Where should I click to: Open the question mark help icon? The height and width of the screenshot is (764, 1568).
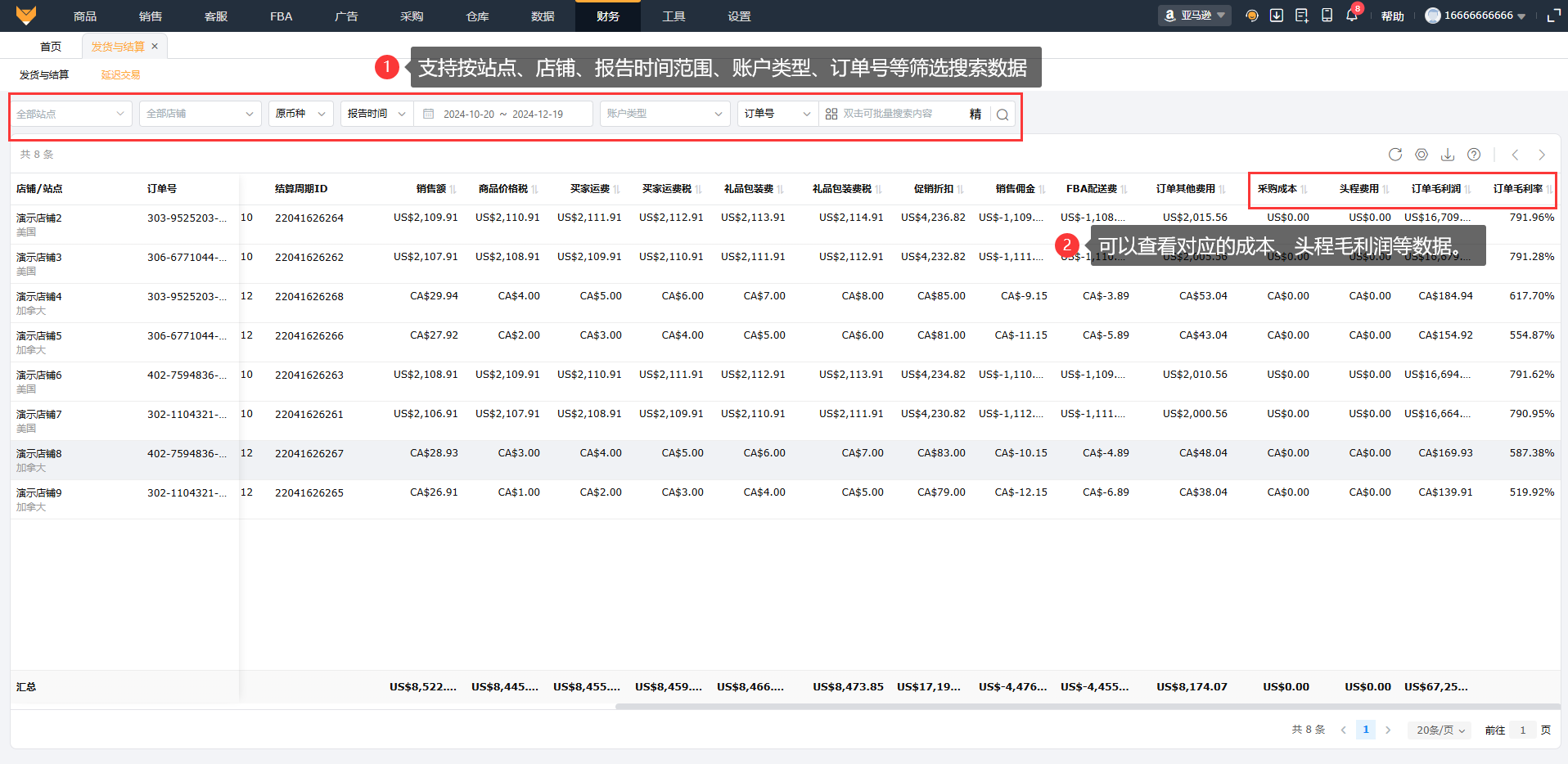click(x=1474, y=155)
